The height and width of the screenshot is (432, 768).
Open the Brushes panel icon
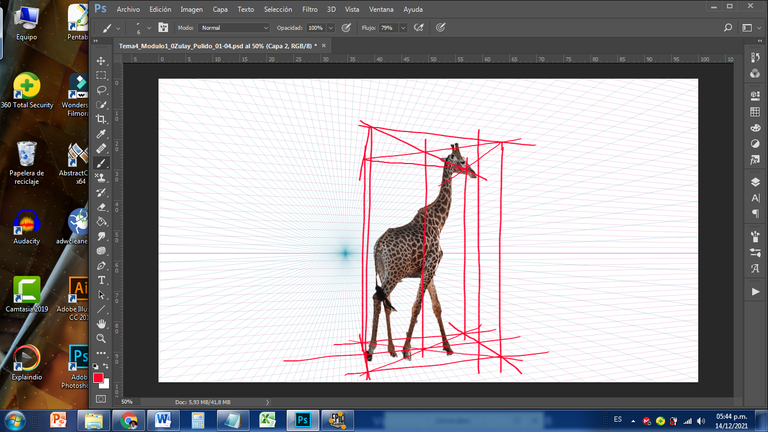(x=755, y=237)
